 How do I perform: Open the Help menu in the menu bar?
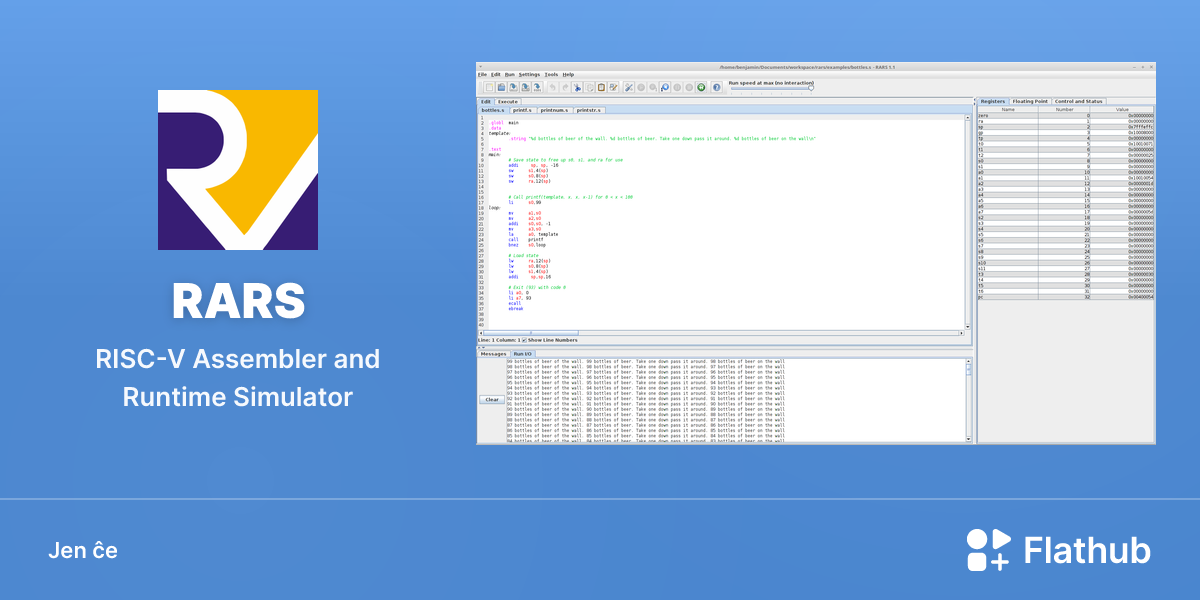(568, 74)
